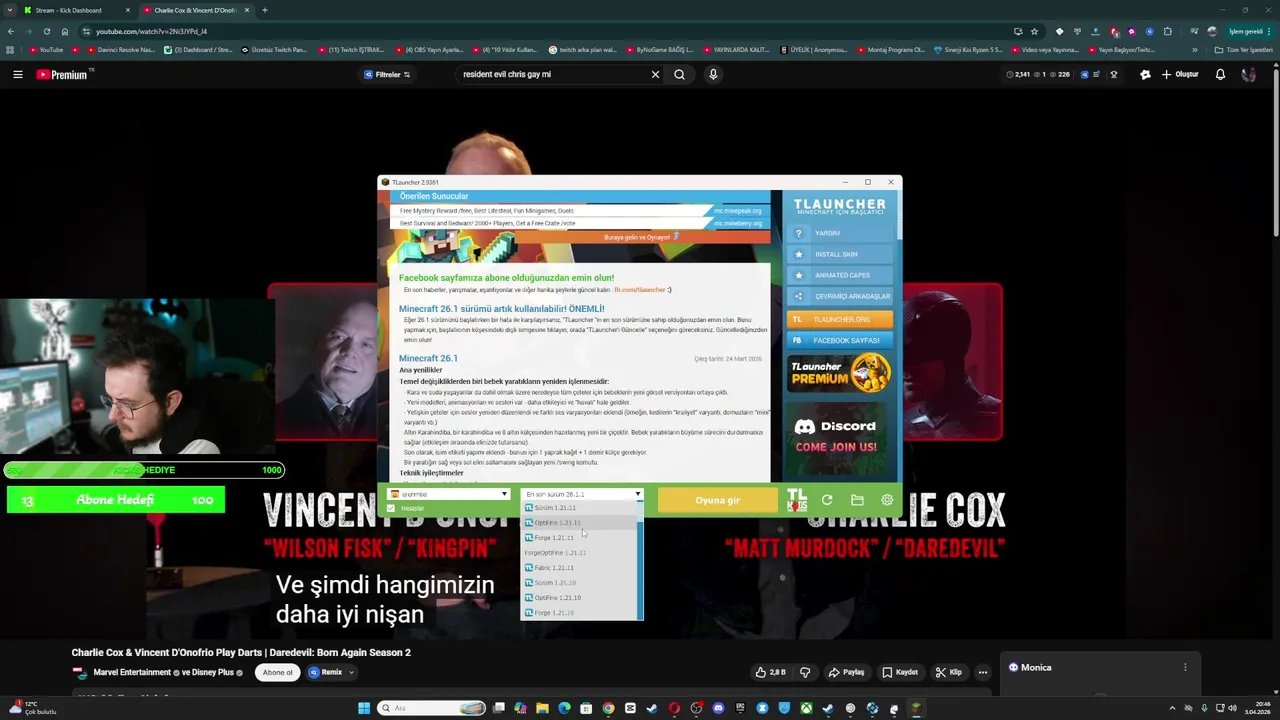Select Forge 1.21.11 from version list

[x=579, y=538]
